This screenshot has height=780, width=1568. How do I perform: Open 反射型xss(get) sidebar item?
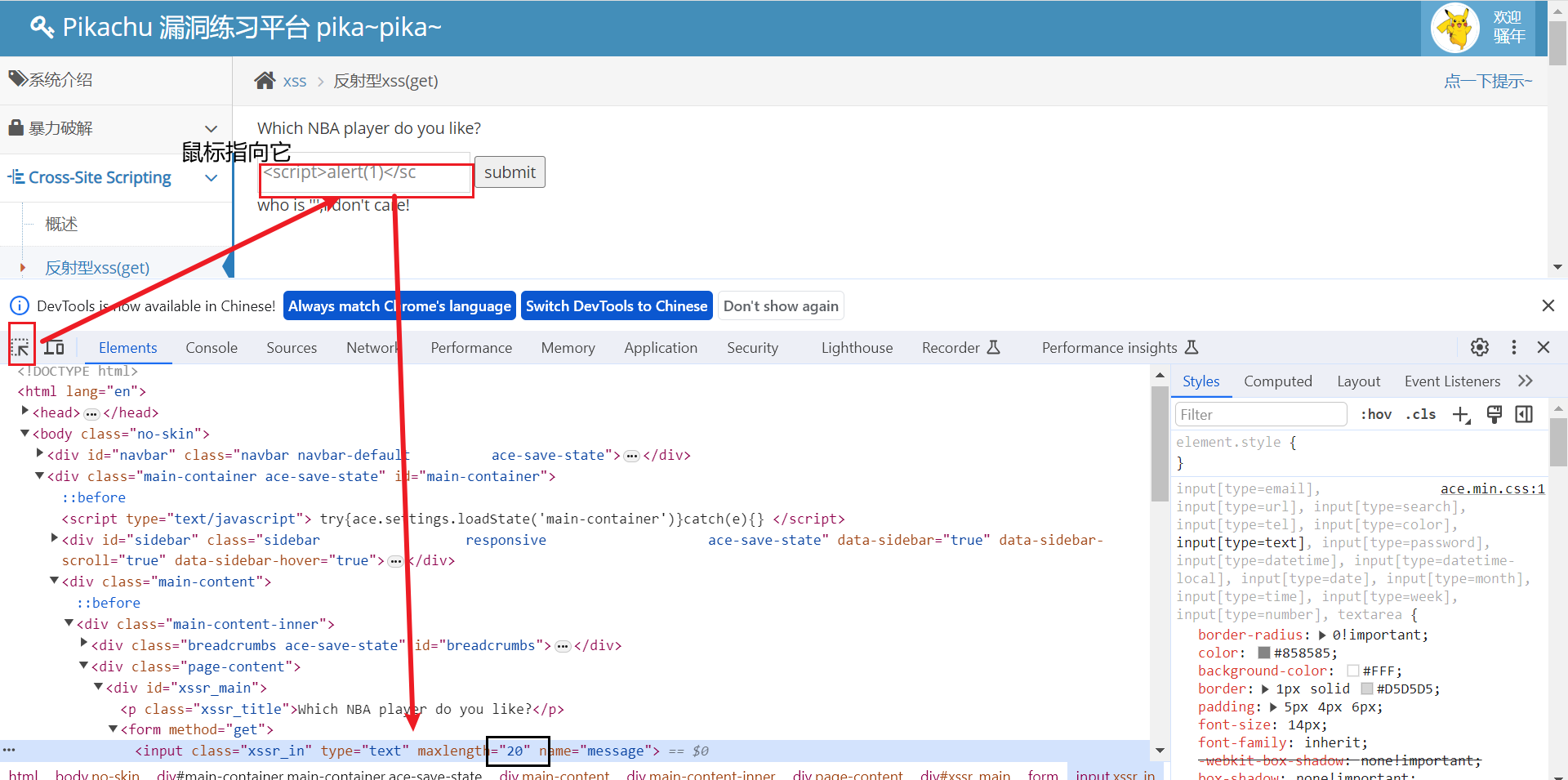(x=97, y=268)
